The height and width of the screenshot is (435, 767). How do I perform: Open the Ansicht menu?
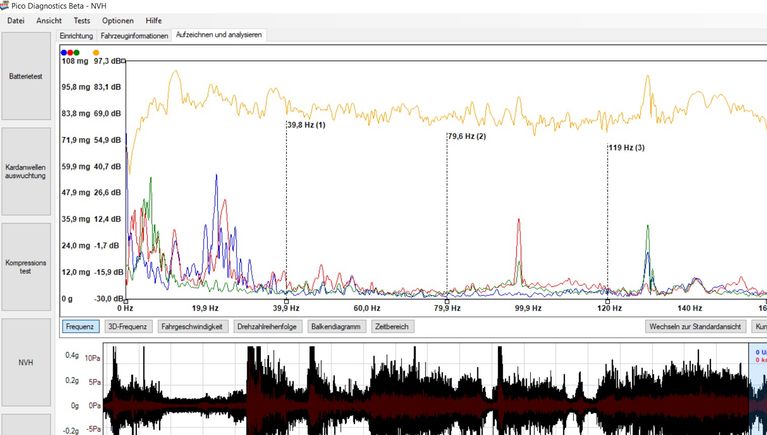(49, 21)
